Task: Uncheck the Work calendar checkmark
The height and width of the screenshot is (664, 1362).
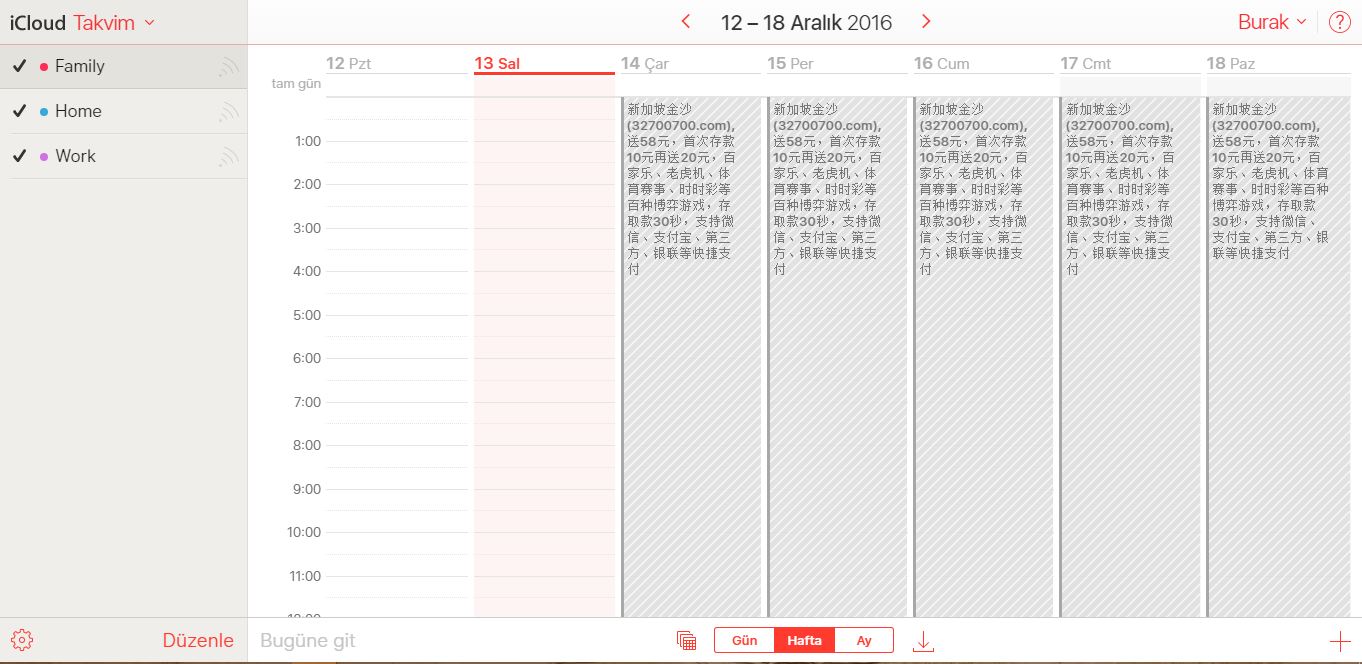Action: 19,156
